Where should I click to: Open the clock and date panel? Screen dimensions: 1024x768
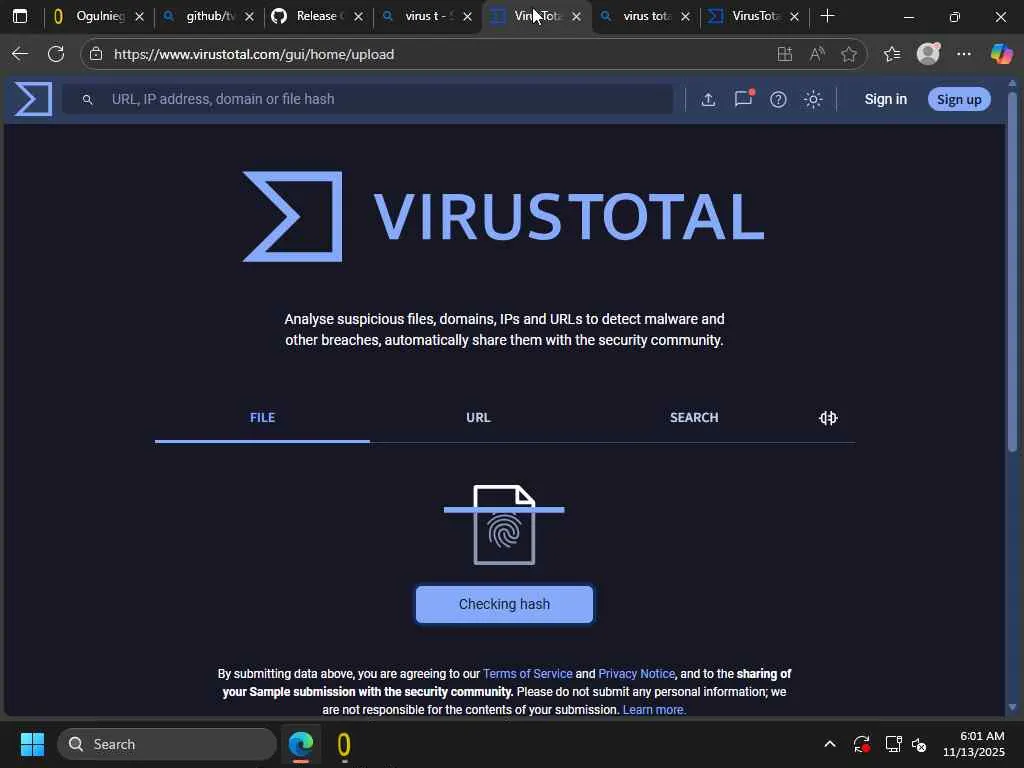[974, 744]
